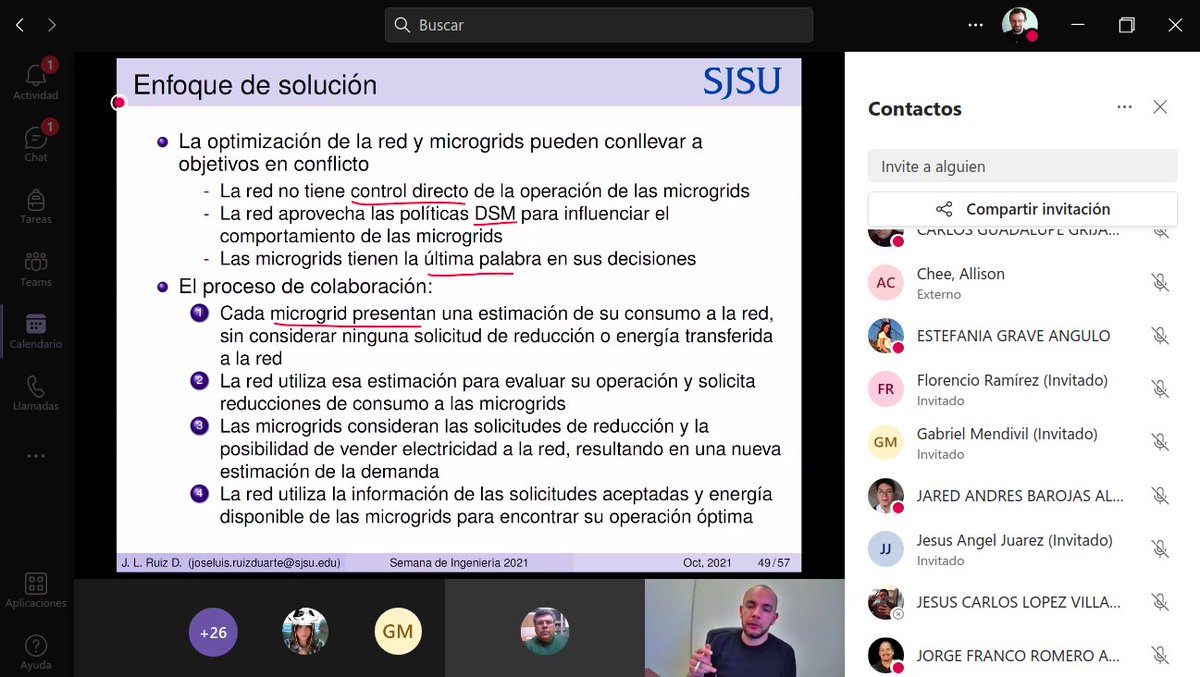Show more apps via sidebar ellipsis
This screenshot has width=1200, height=677.
36,456
